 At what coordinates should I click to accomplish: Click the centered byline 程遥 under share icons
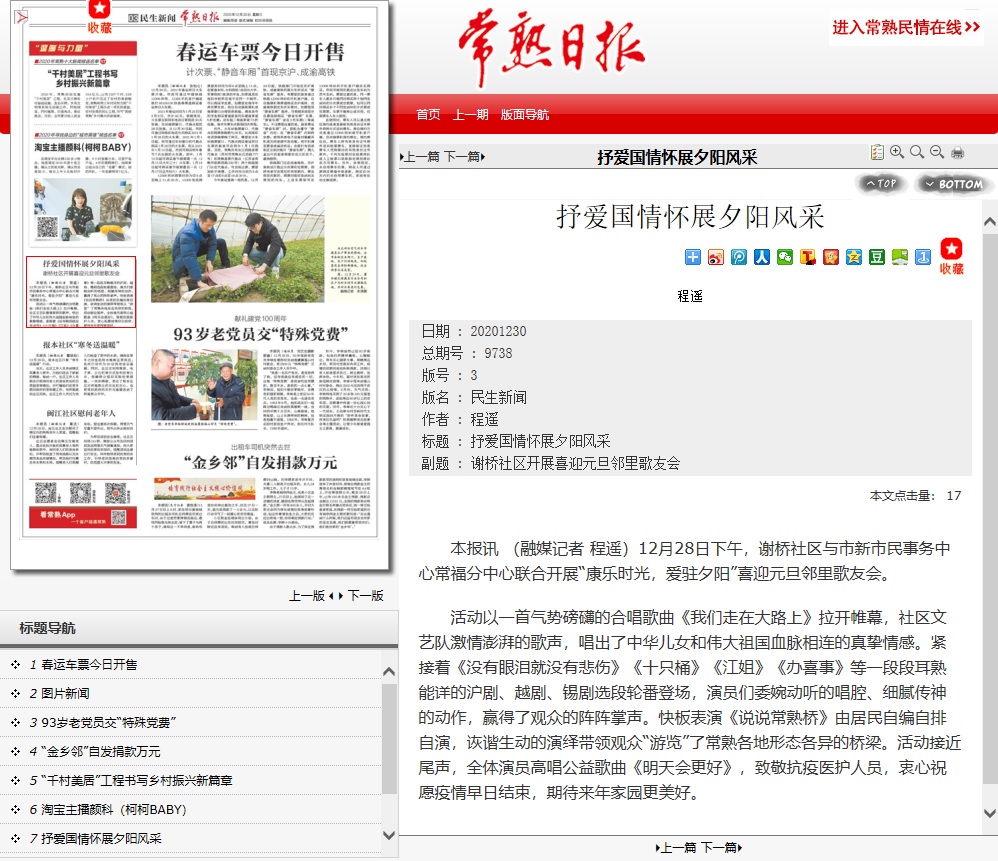pos(690,296)
